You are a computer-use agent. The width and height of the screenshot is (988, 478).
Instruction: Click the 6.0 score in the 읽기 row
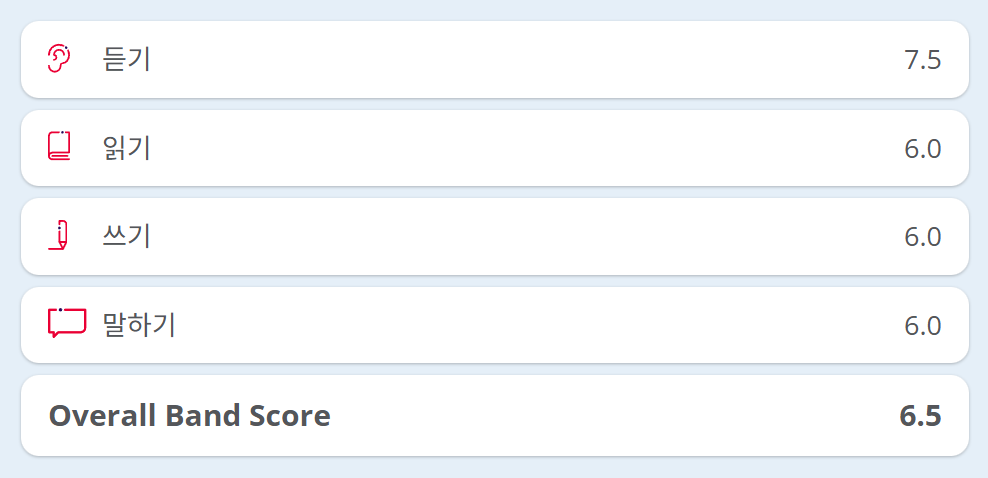(922, 149)
